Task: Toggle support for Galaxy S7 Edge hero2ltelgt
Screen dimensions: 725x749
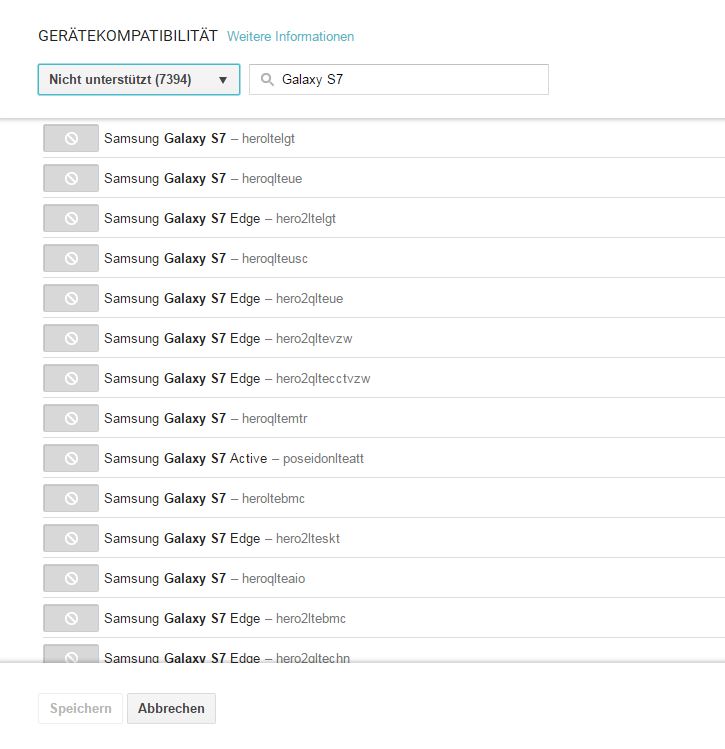Action: point(71,219)
